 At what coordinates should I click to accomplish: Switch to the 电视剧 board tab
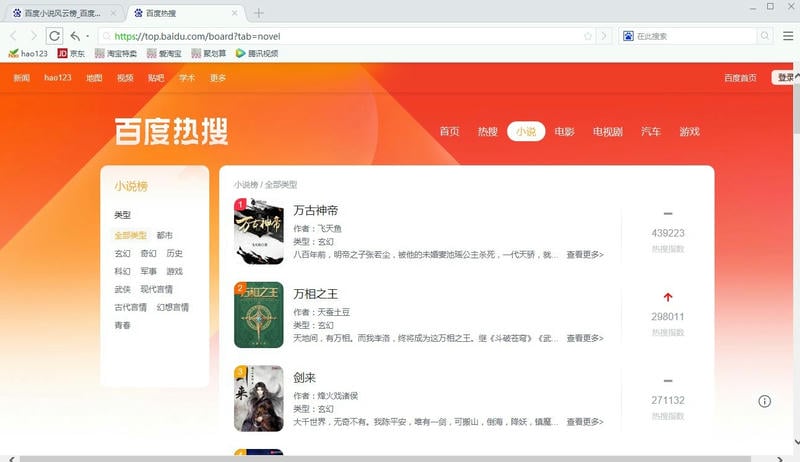point(608,132)
